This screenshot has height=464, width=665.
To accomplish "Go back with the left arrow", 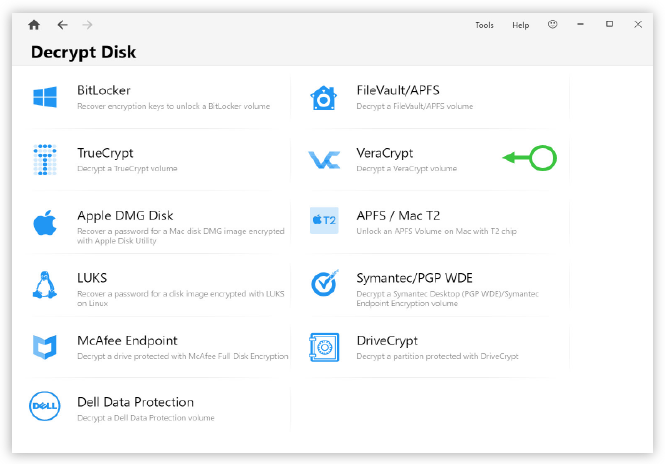I will 62,25.
